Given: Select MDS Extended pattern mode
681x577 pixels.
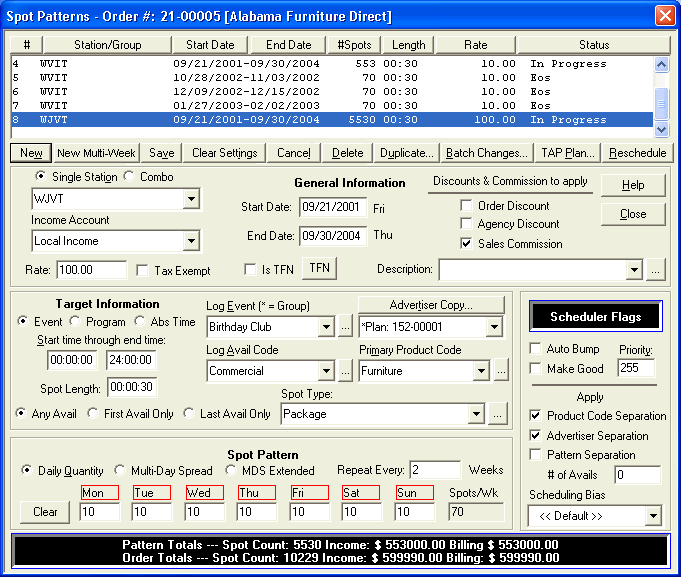Looking at the screenshot, I should click(231, 470).
